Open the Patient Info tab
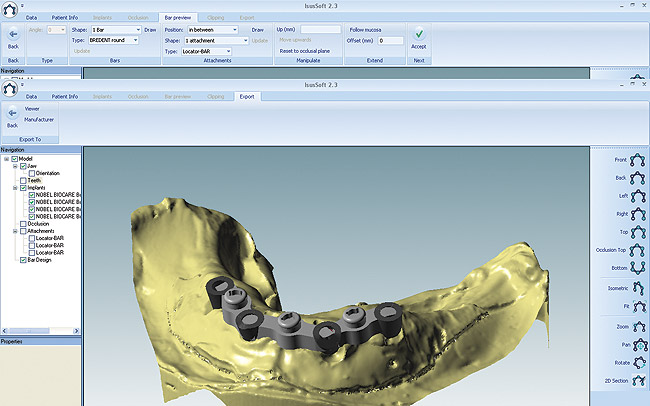This screenshot has height=406, width=650. click(65, 97)
